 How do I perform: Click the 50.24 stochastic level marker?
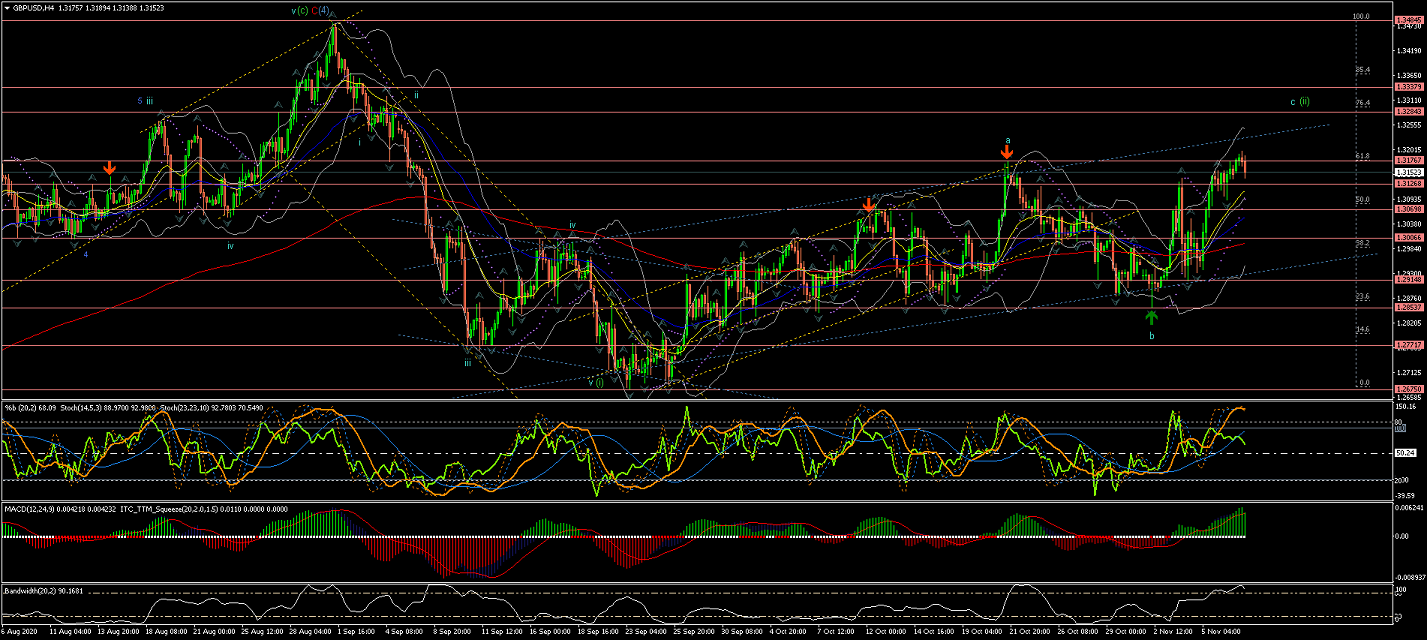pos(1407,453)
